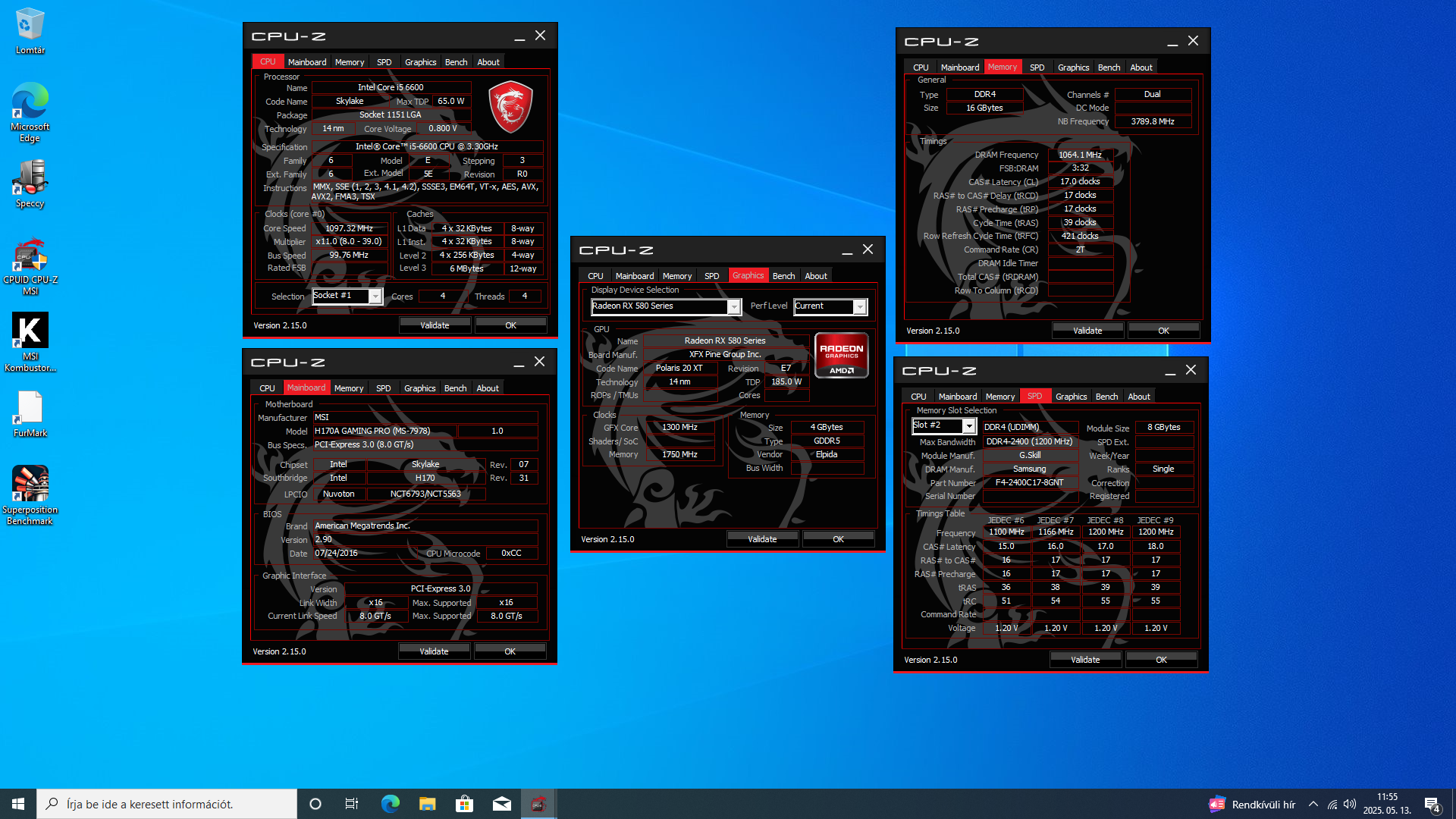
Task: Open Rendkívüli hír news widget
Action: pos(1252,804)
